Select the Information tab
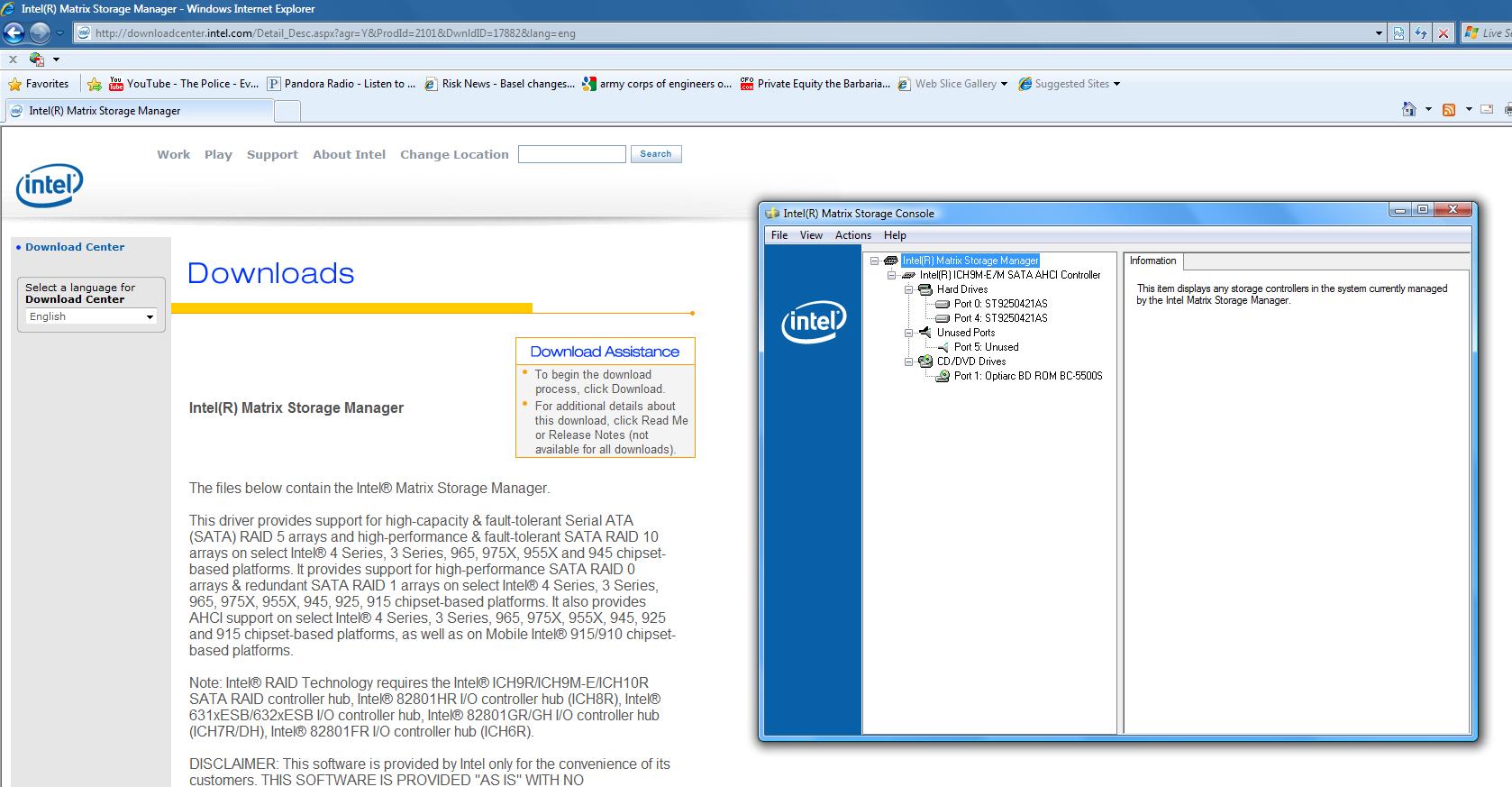Image resolution: width=1512 pixels, height=787 pixels. tap(1152, 261)
